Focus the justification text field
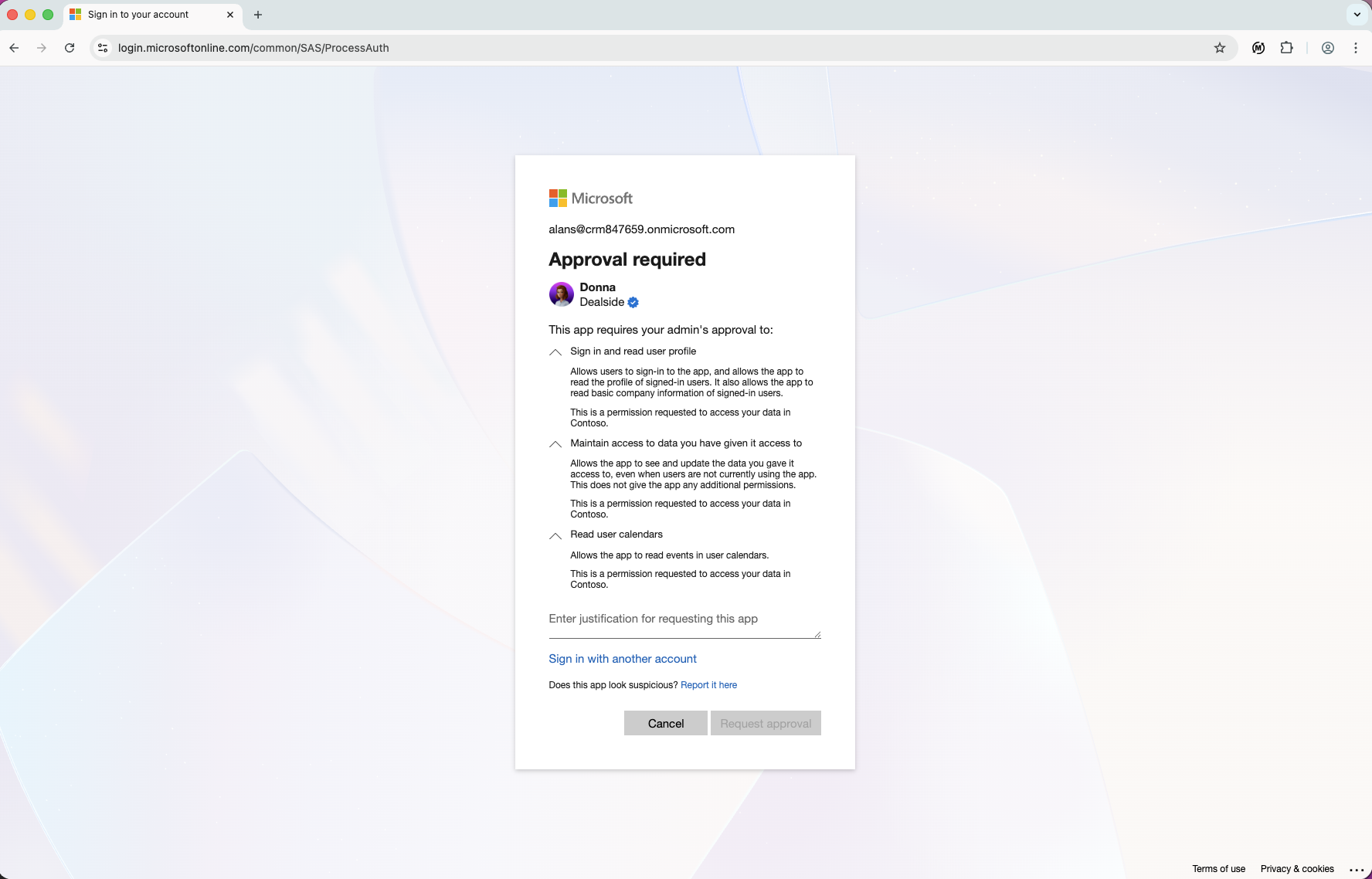Viewport: 1372px width, 879px height. click(684, 623)
